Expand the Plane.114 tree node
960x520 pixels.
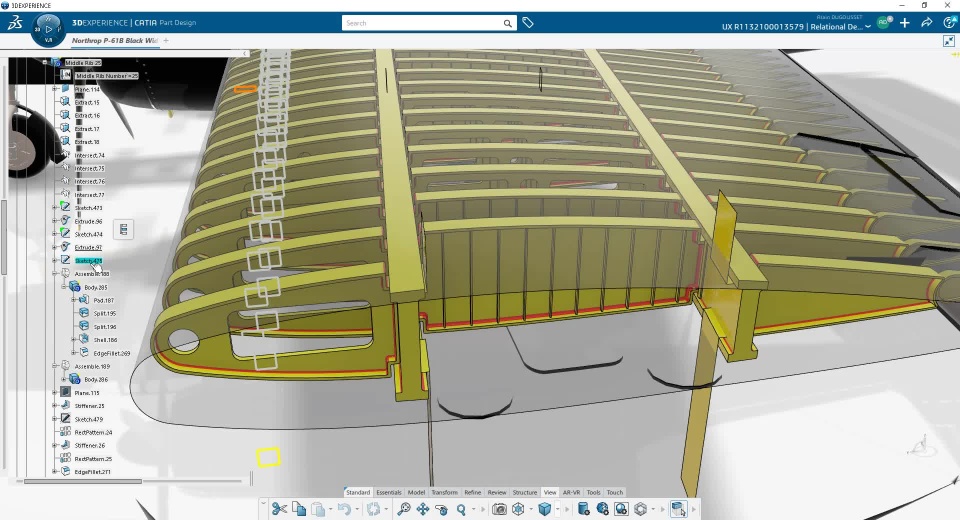[x=54, y=89]
